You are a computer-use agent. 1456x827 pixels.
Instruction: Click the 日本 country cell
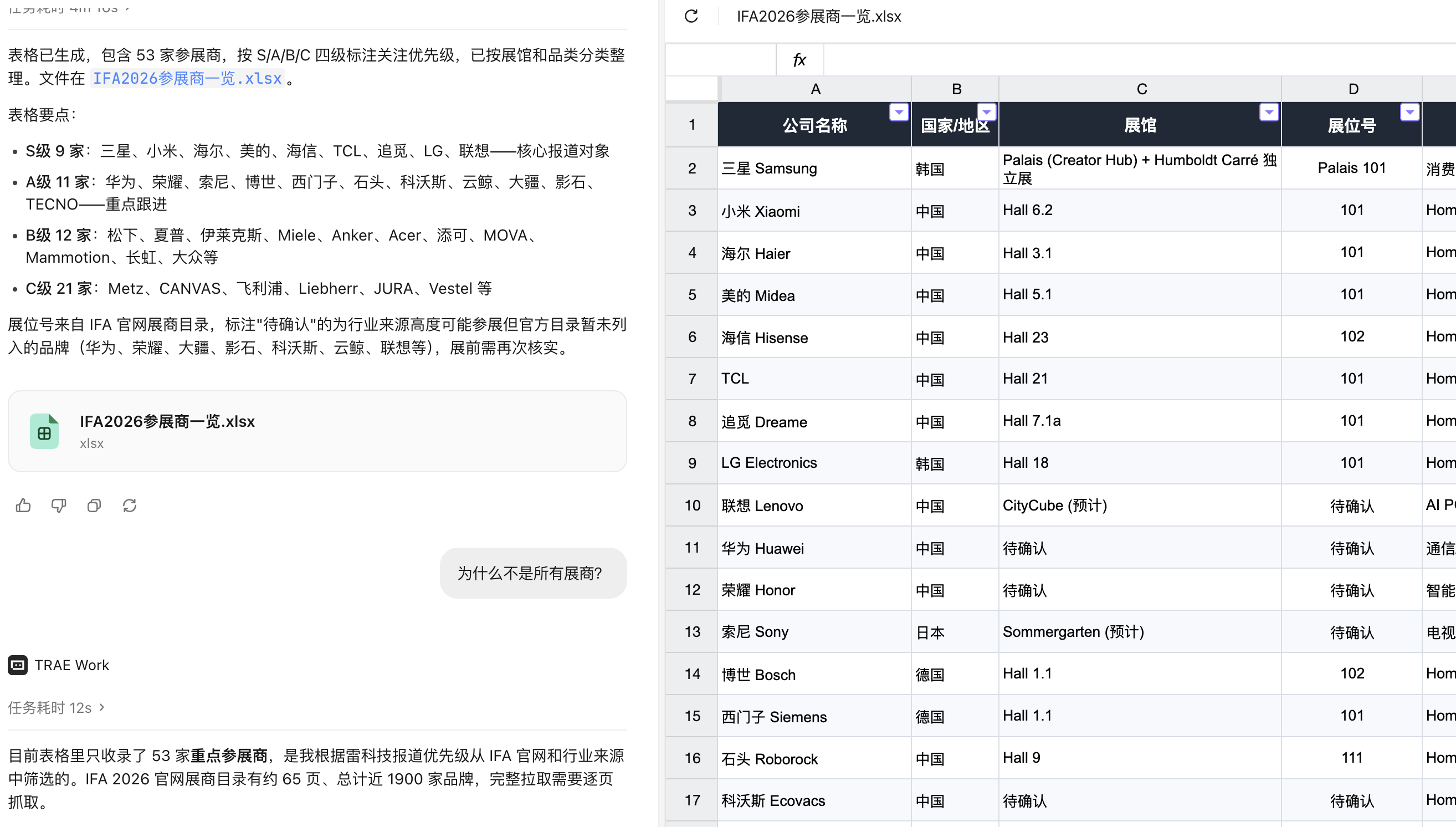955,631
